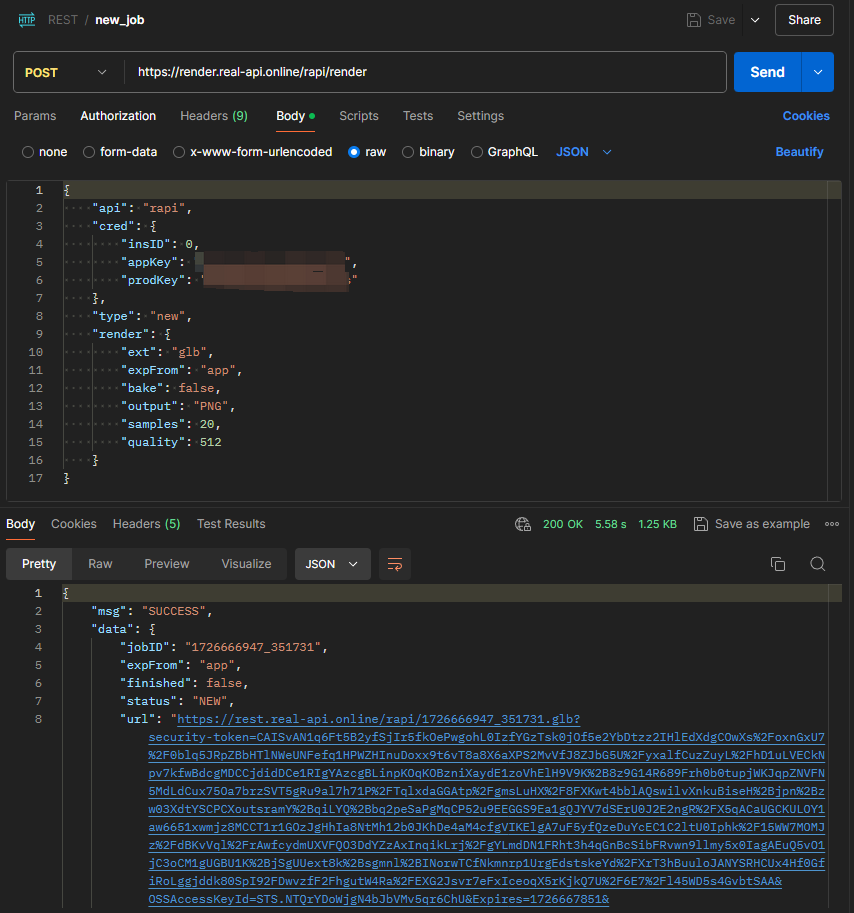The image size is (854, 913).
Task: Copy the response body using copy icon
Action: click(x=778, y=564)
